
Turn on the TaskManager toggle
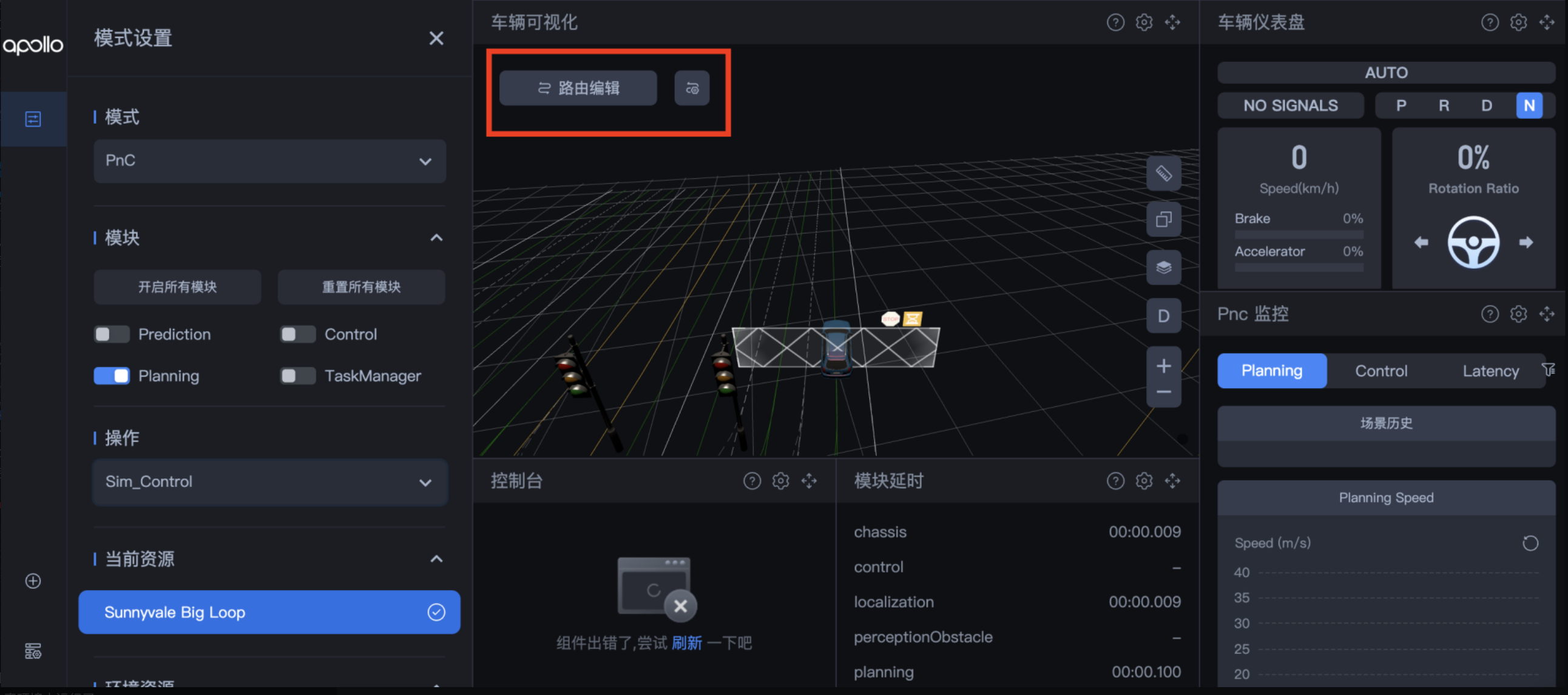(x=297, y=375)
